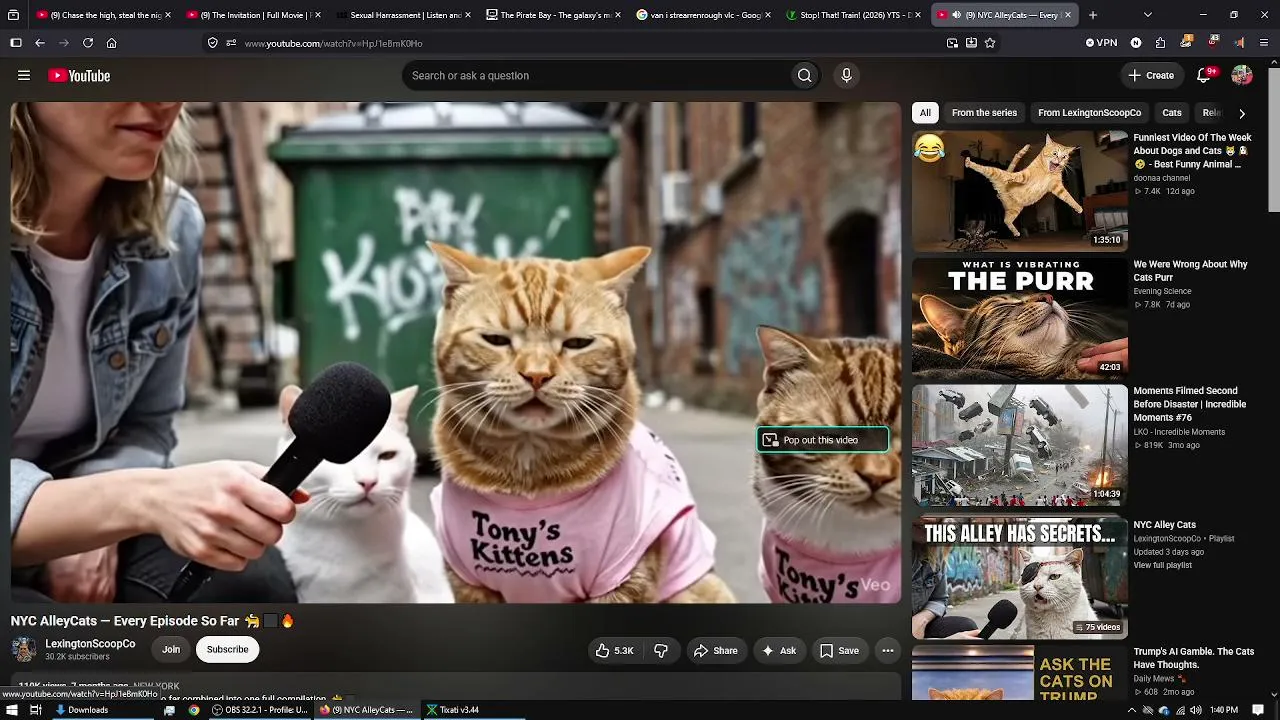Open LexingtonScoopCo channel name link
The height and width of the screenshot is (720, 1280).
(x=90, y=644)
